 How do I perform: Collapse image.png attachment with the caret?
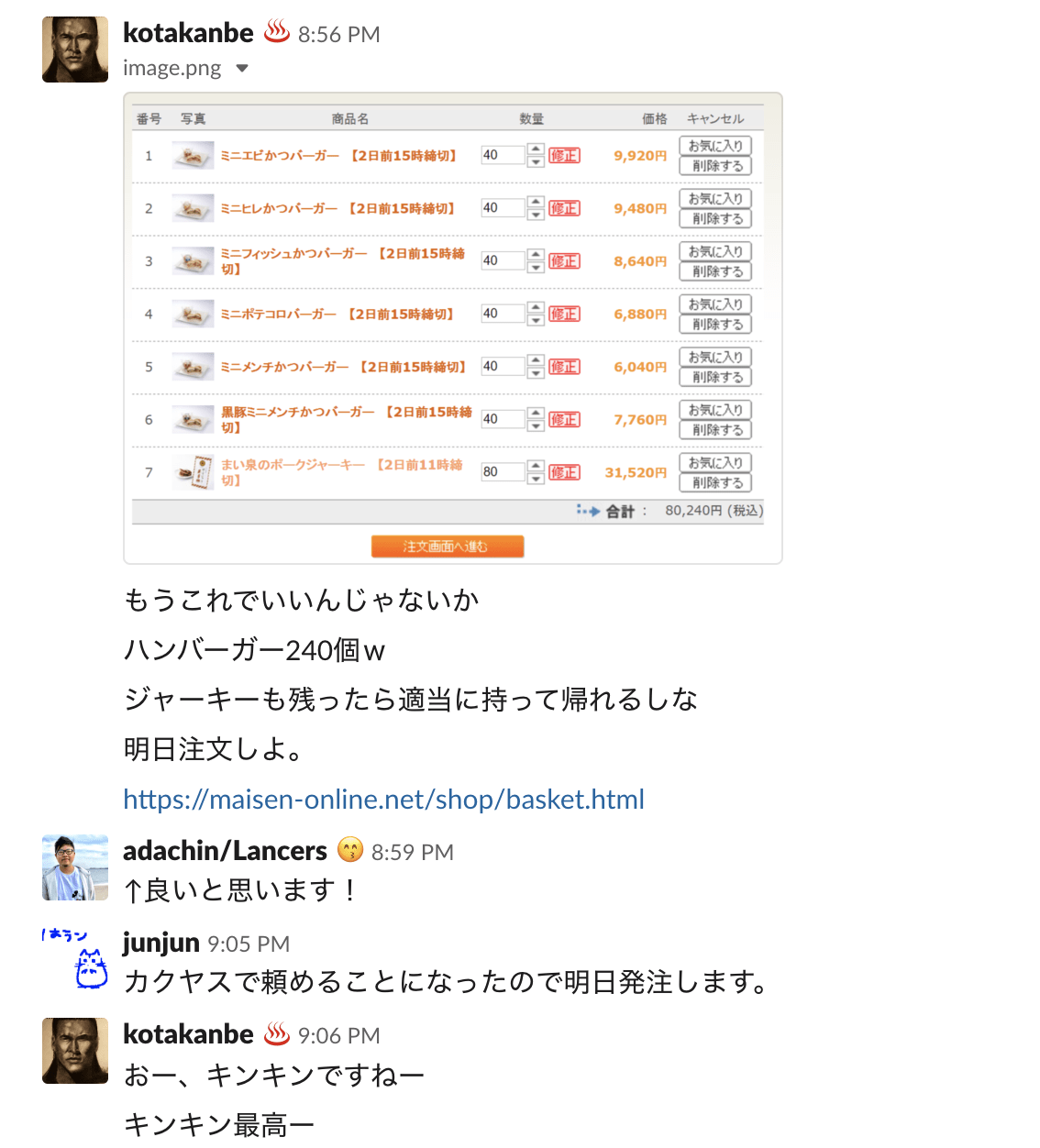242,69
